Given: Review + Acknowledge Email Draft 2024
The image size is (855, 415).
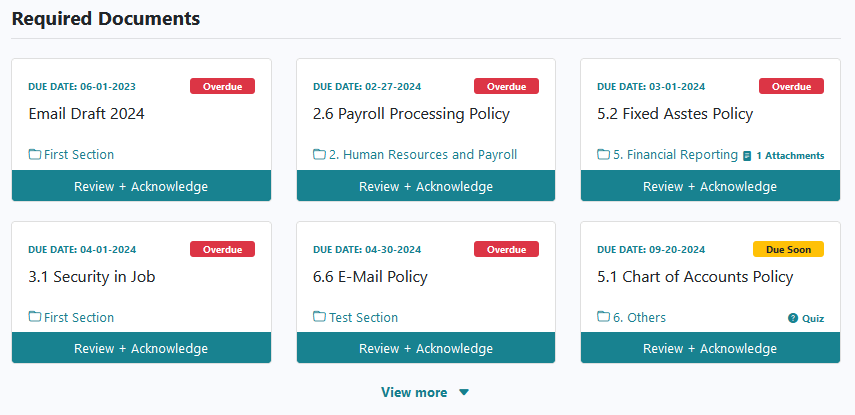Looking at the screenshot, I should 141,186.
